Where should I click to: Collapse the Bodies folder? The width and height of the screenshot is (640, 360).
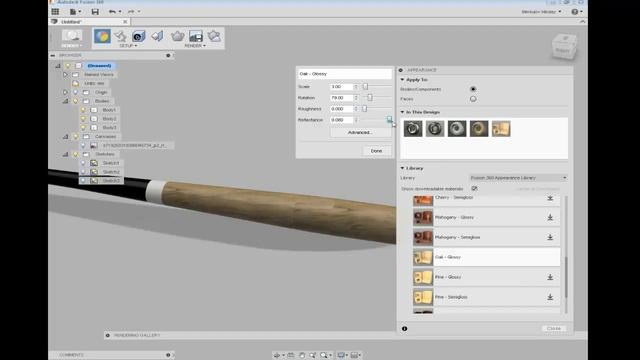point(65,101)
